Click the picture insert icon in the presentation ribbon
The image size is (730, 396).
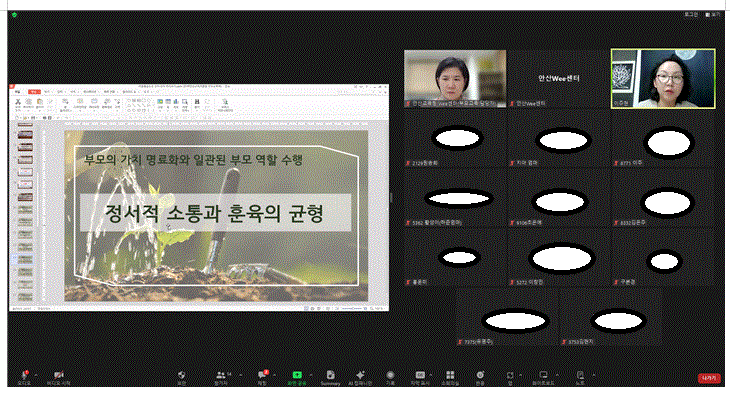(x=160, y=101)
